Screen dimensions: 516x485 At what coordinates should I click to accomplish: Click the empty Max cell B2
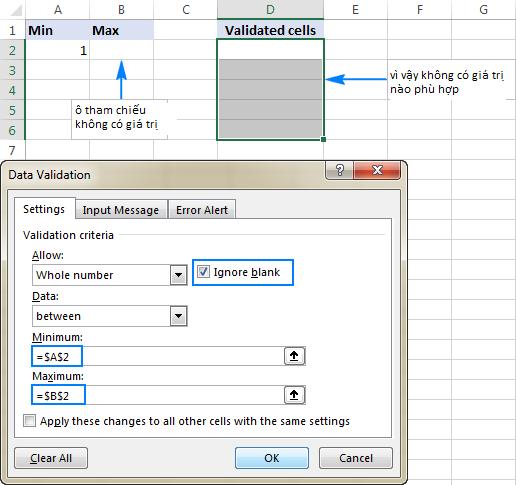tap(121, 50)
